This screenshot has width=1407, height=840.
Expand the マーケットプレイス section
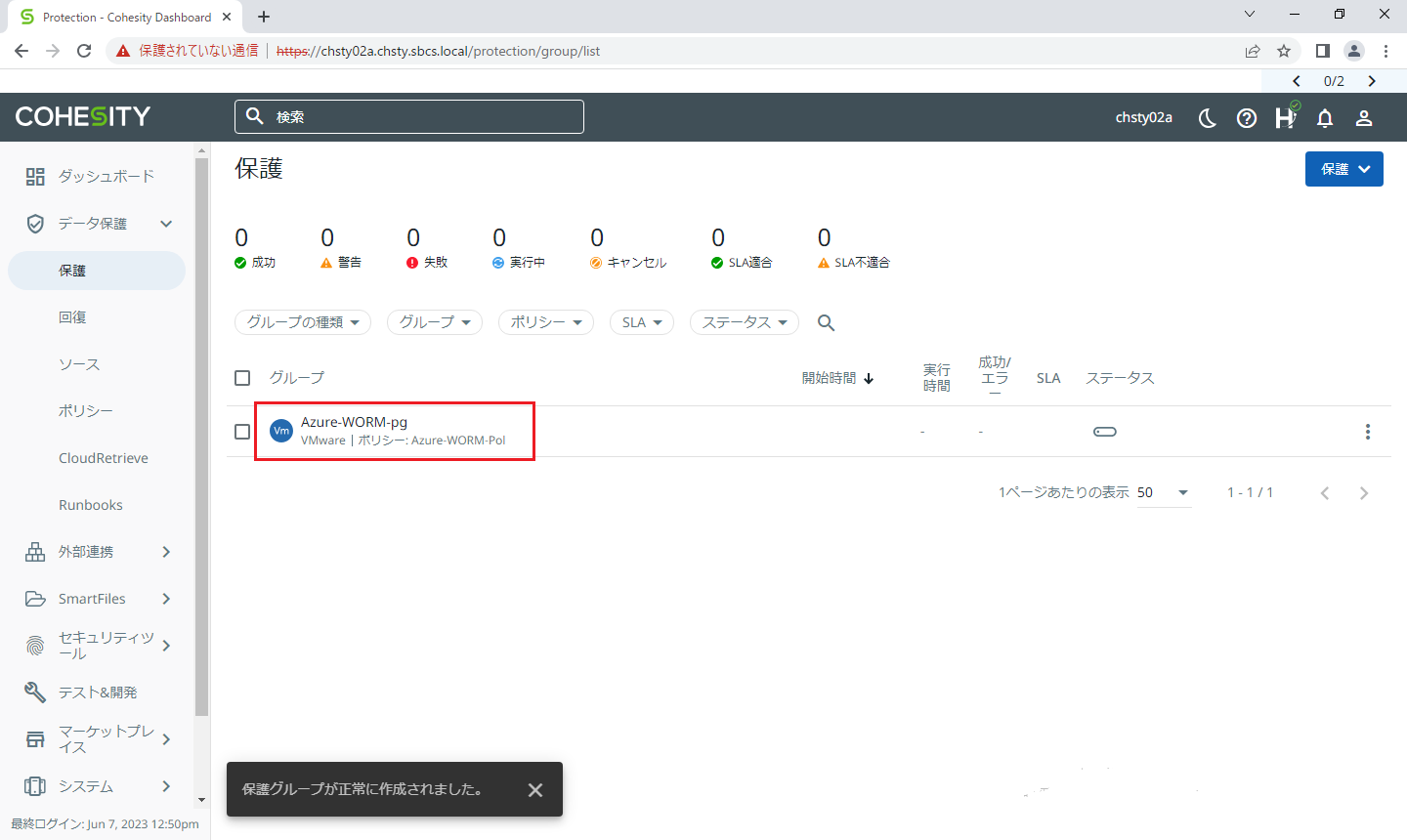tap(166, 739)
